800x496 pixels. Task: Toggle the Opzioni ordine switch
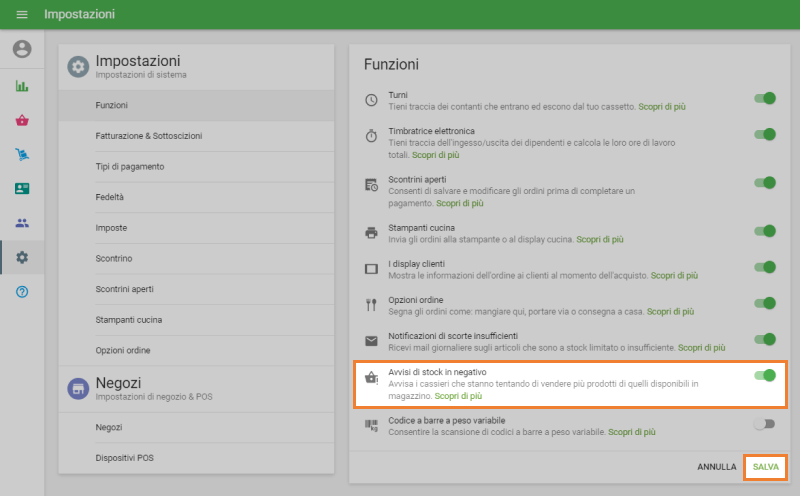point(765,303)
